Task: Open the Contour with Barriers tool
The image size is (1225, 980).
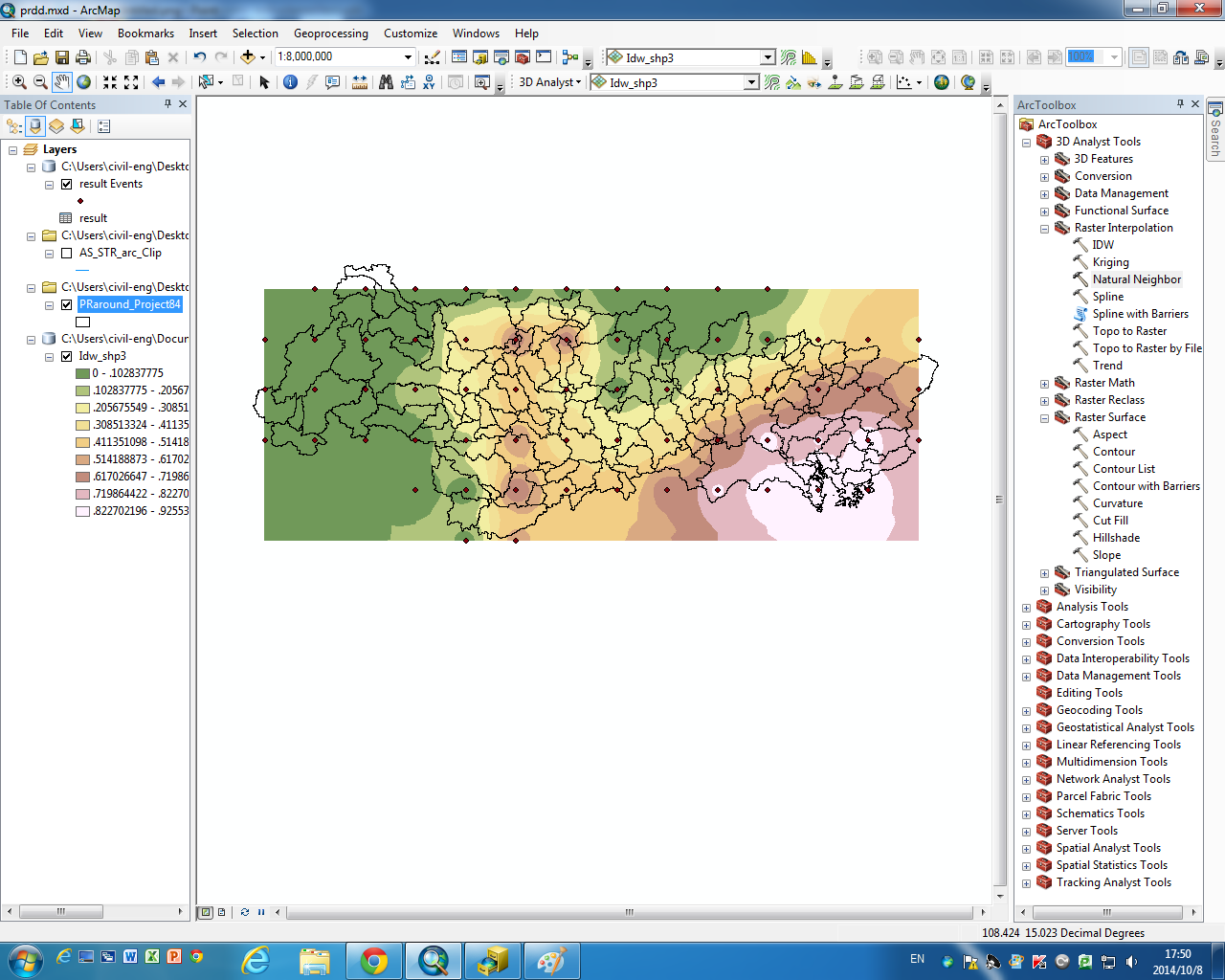Action: click(1147, 486)
